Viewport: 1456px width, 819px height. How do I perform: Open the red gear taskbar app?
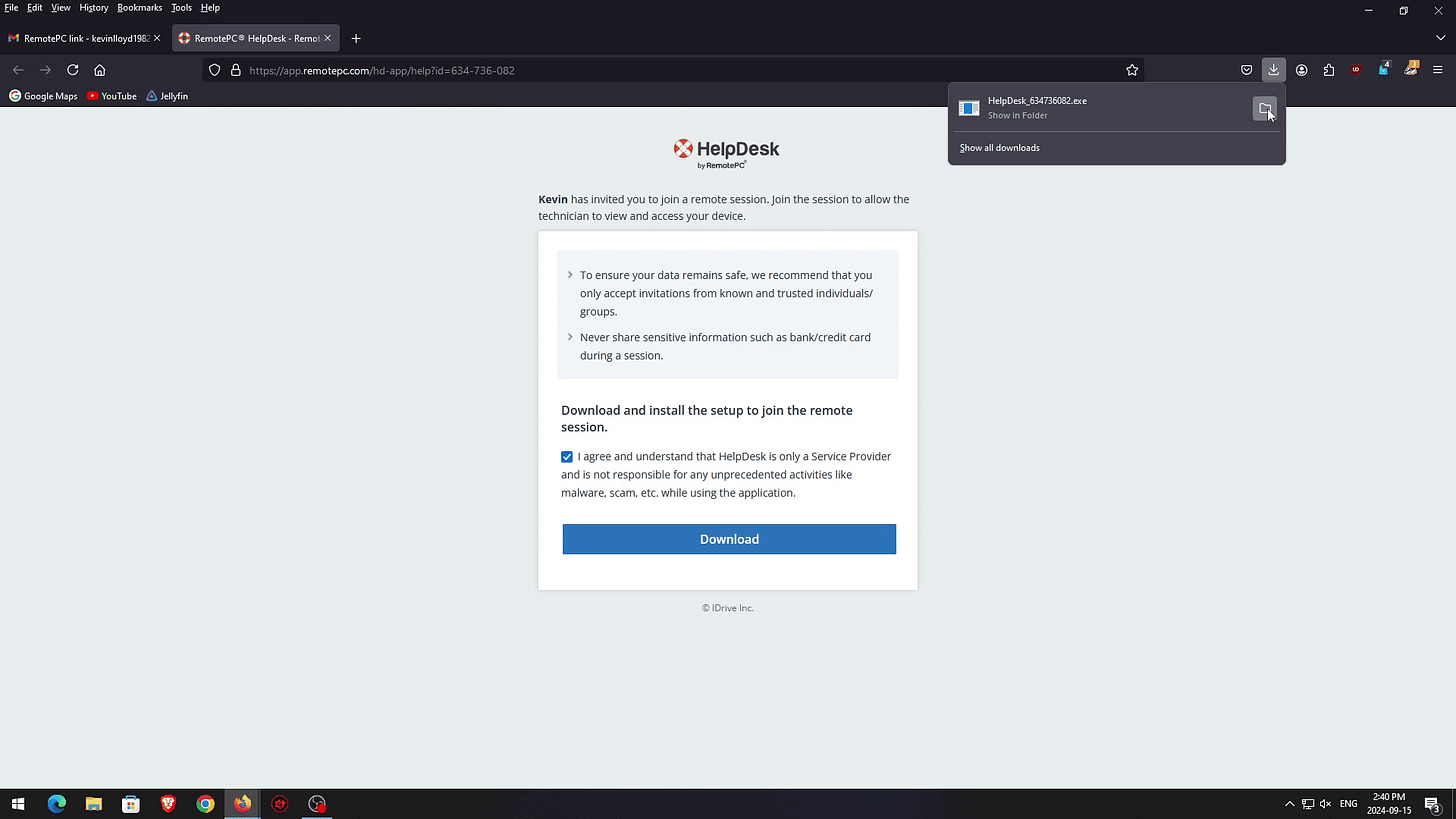click(x=280, y=804)
